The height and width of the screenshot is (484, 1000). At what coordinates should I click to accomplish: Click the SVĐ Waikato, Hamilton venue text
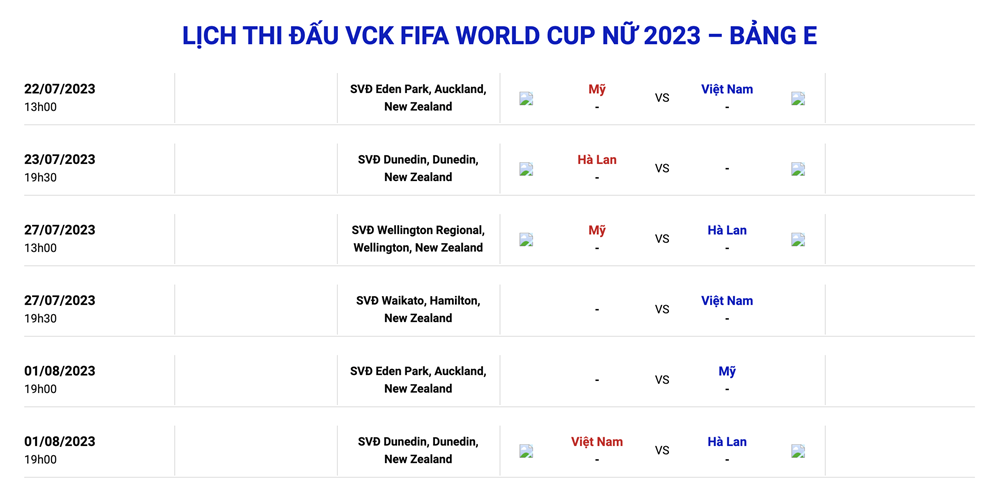[x=418, y=301]
